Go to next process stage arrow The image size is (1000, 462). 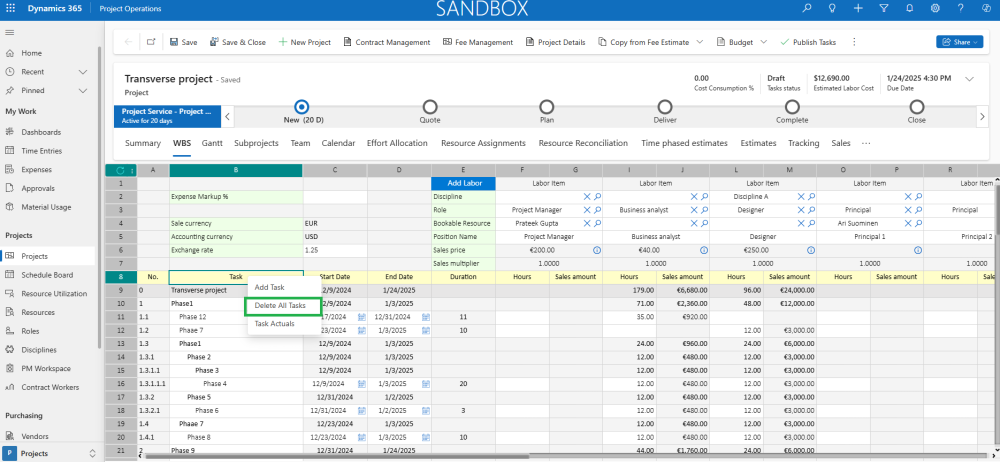pos(982,116)
